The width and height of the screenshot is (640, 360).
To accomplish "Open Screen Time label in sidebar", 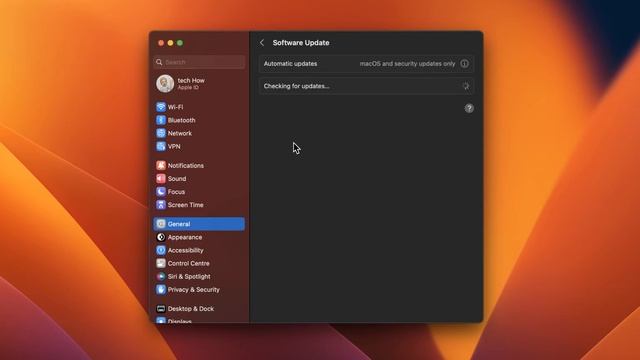I will click(186, 204).
